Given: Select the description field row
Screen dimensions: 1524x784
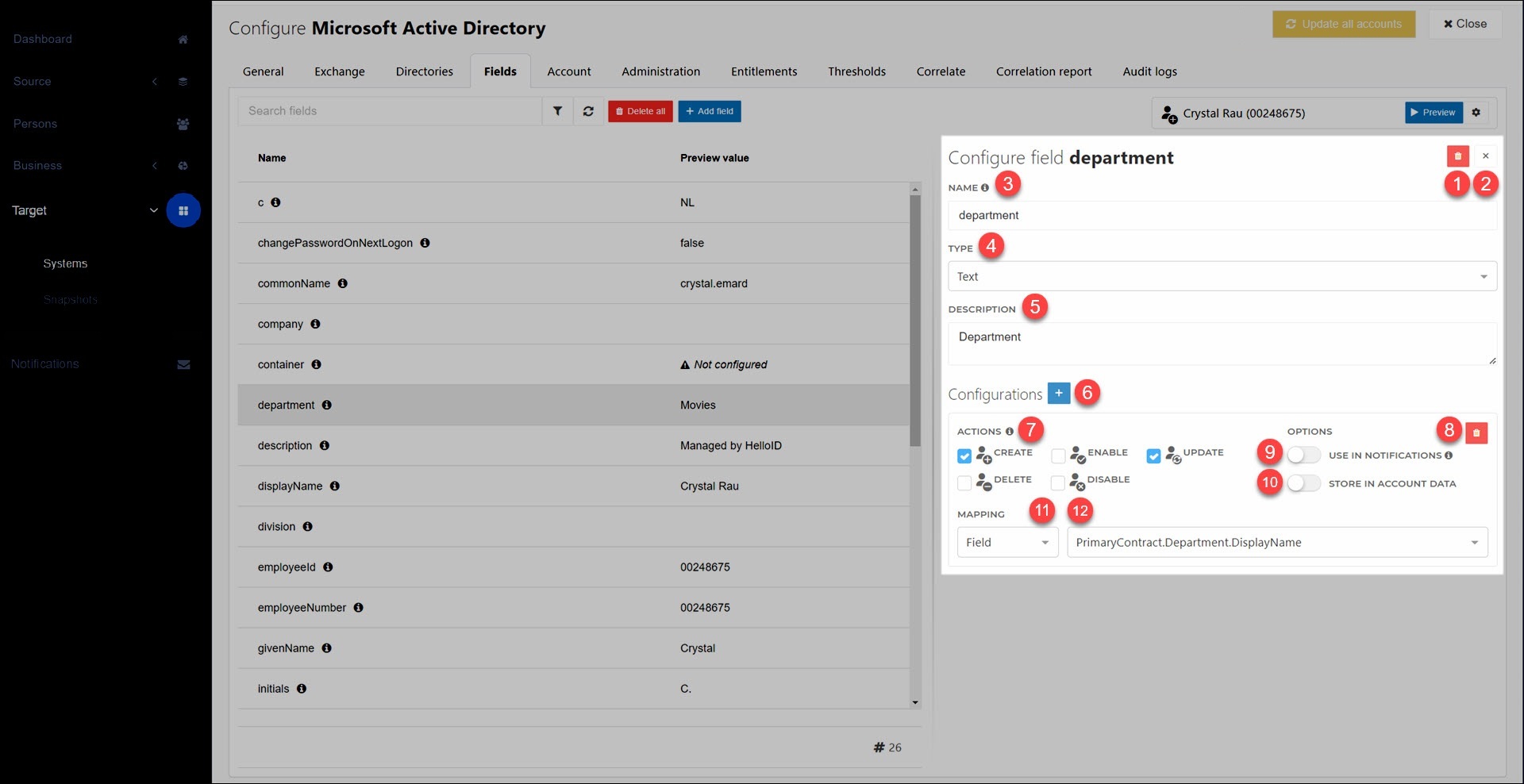Looking at the screenshot, I should pos(574,445).
